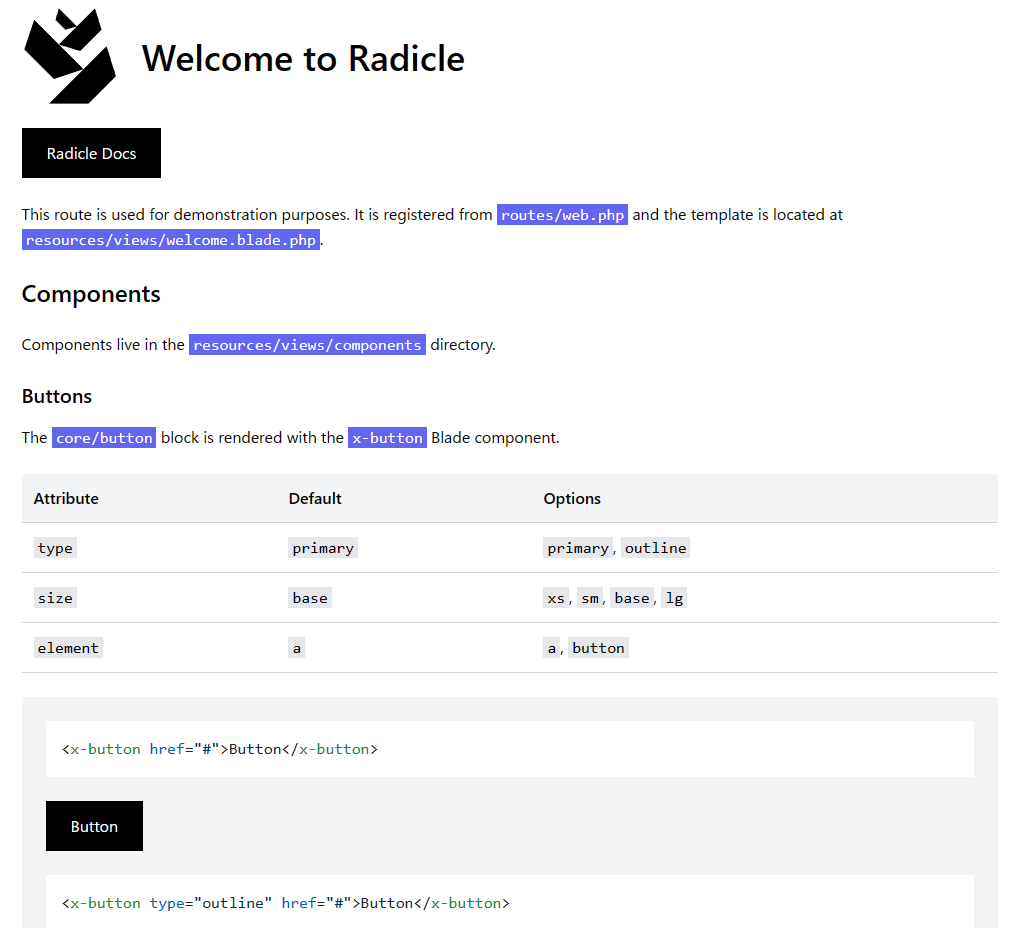The height and width of the screenshot is (928, 1018).
Task: Select the routes/web.php code label
Action: (562, 215)
